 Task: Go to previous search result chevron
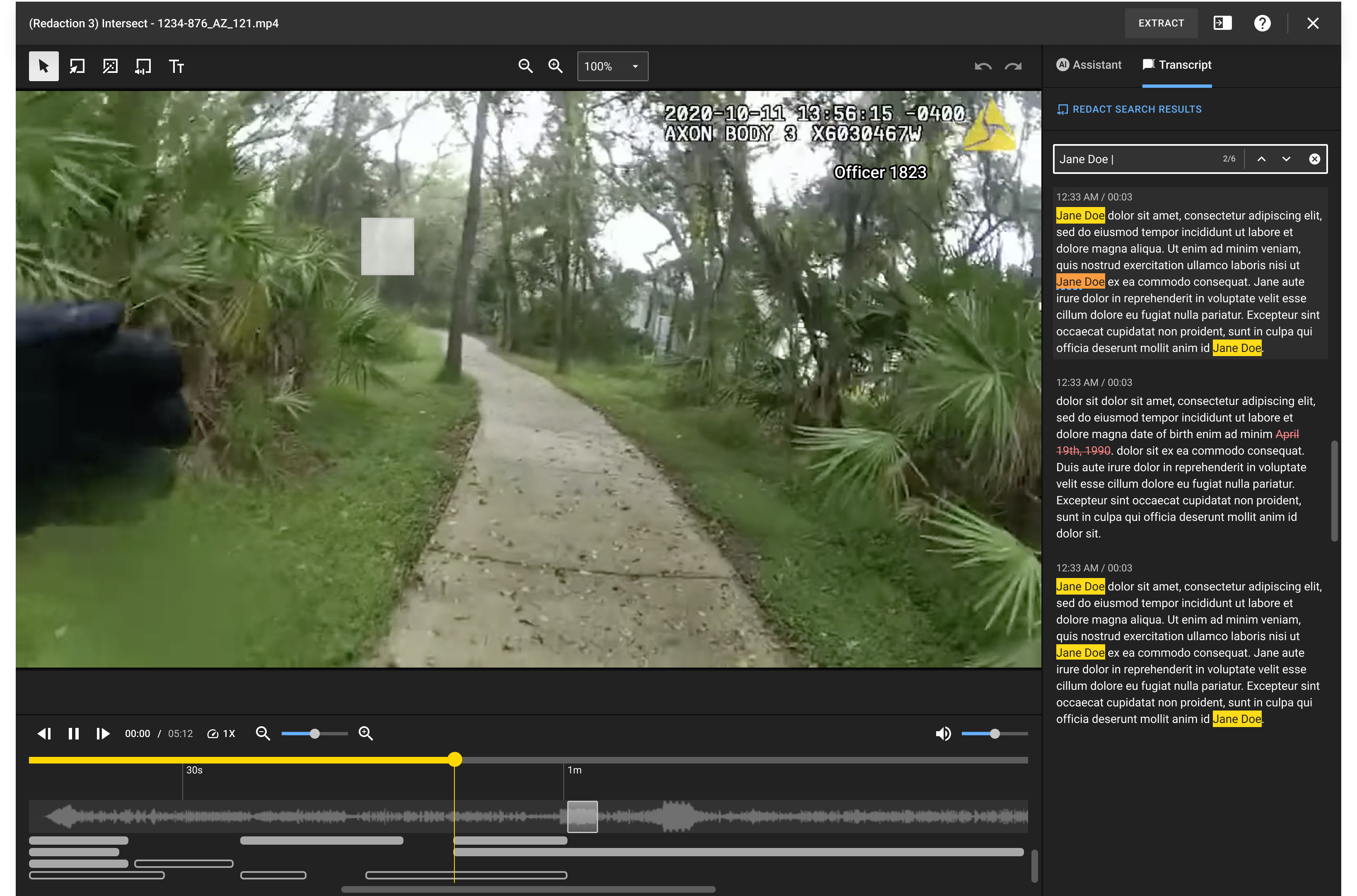[1261, 159]
